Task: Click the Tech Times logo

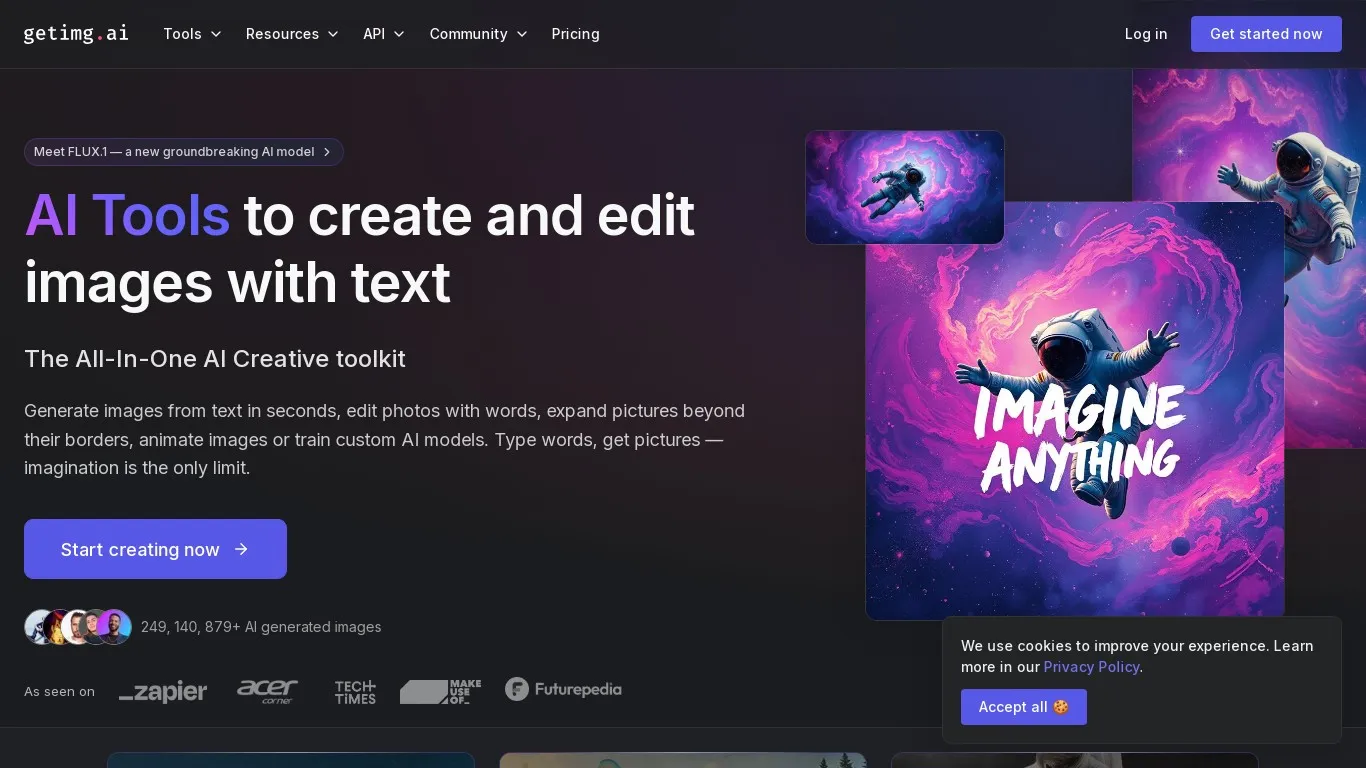Action: (355, 691)
